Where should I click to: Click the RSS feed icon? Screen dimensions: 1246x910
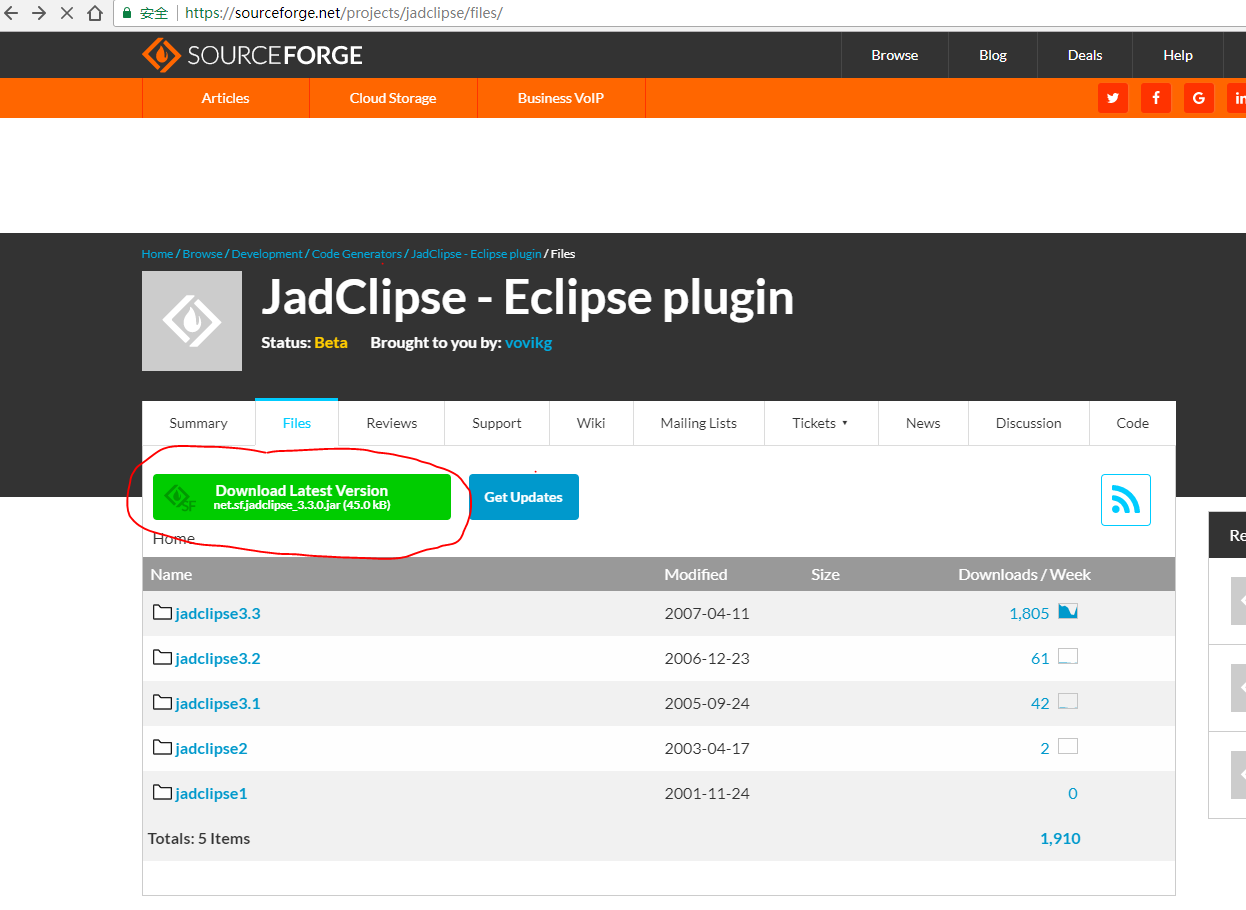1126,500
